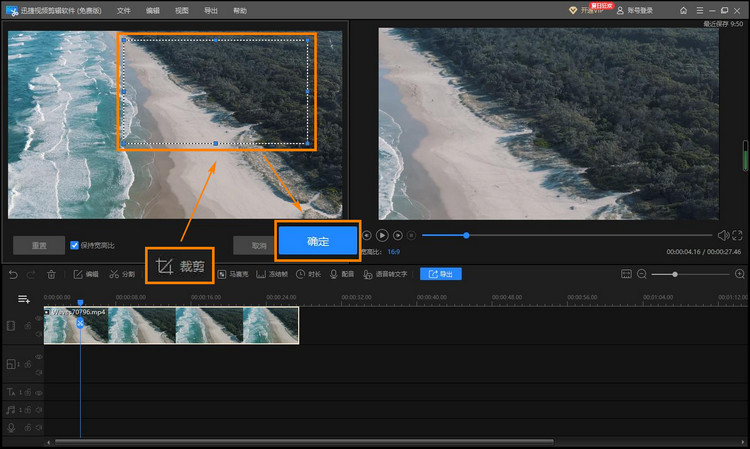Viewport: 750px width, 449px height.
Task: Lock the voiceover track
Action: pos(28,427)
